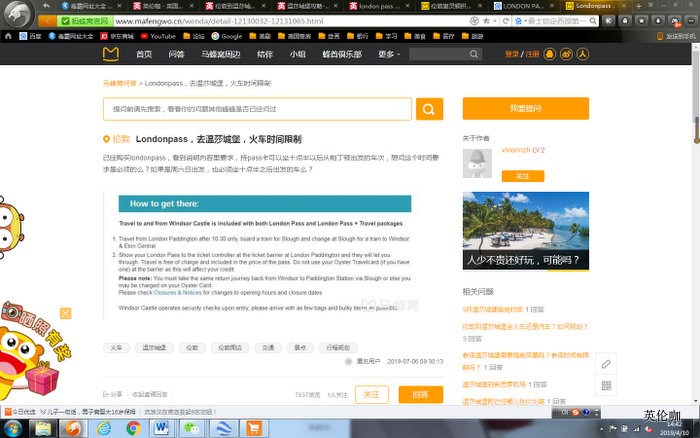Close the floating mascot ad with X
Viewport: 700px width, 438px height.
pos(65,314)
